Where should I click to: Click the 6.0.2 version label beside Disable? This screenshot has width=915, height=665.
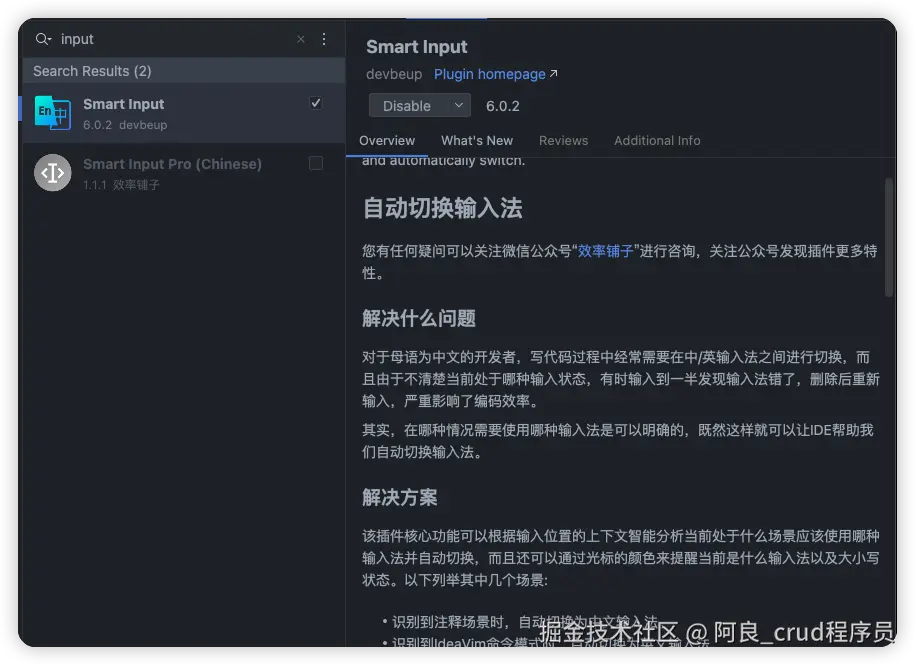[x=502, y=106]
